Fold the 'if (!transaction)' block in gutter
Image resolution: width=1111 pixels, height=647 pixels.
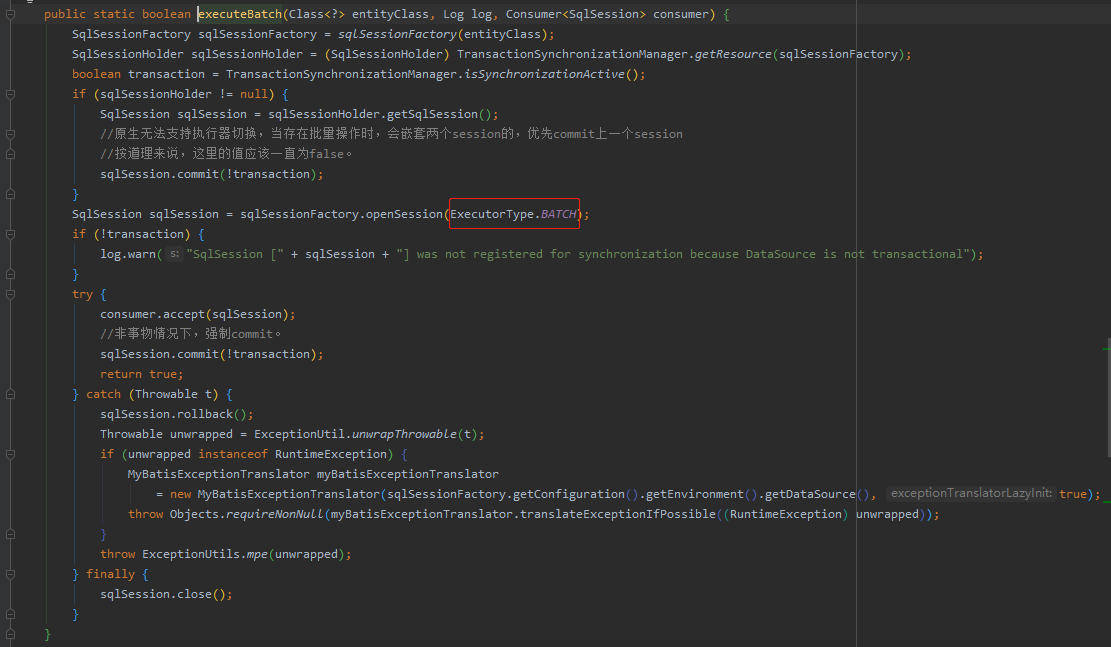click(10, 235)
